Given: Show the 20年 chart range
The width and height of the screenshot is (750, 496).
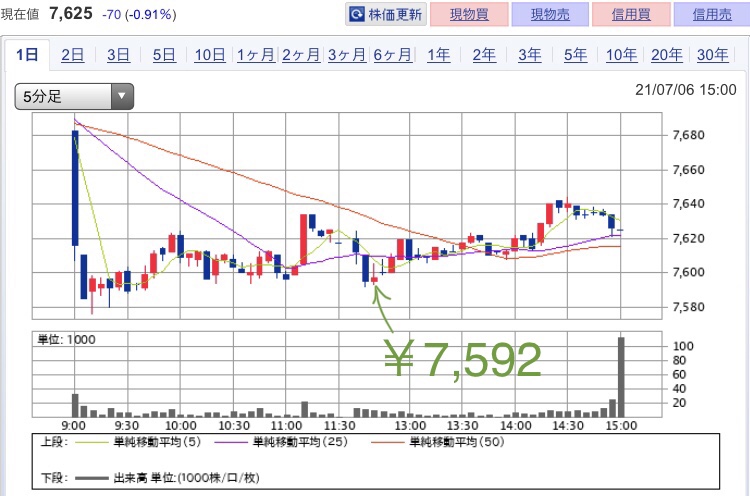Looking at the screenshot, I should coord(667,55).
